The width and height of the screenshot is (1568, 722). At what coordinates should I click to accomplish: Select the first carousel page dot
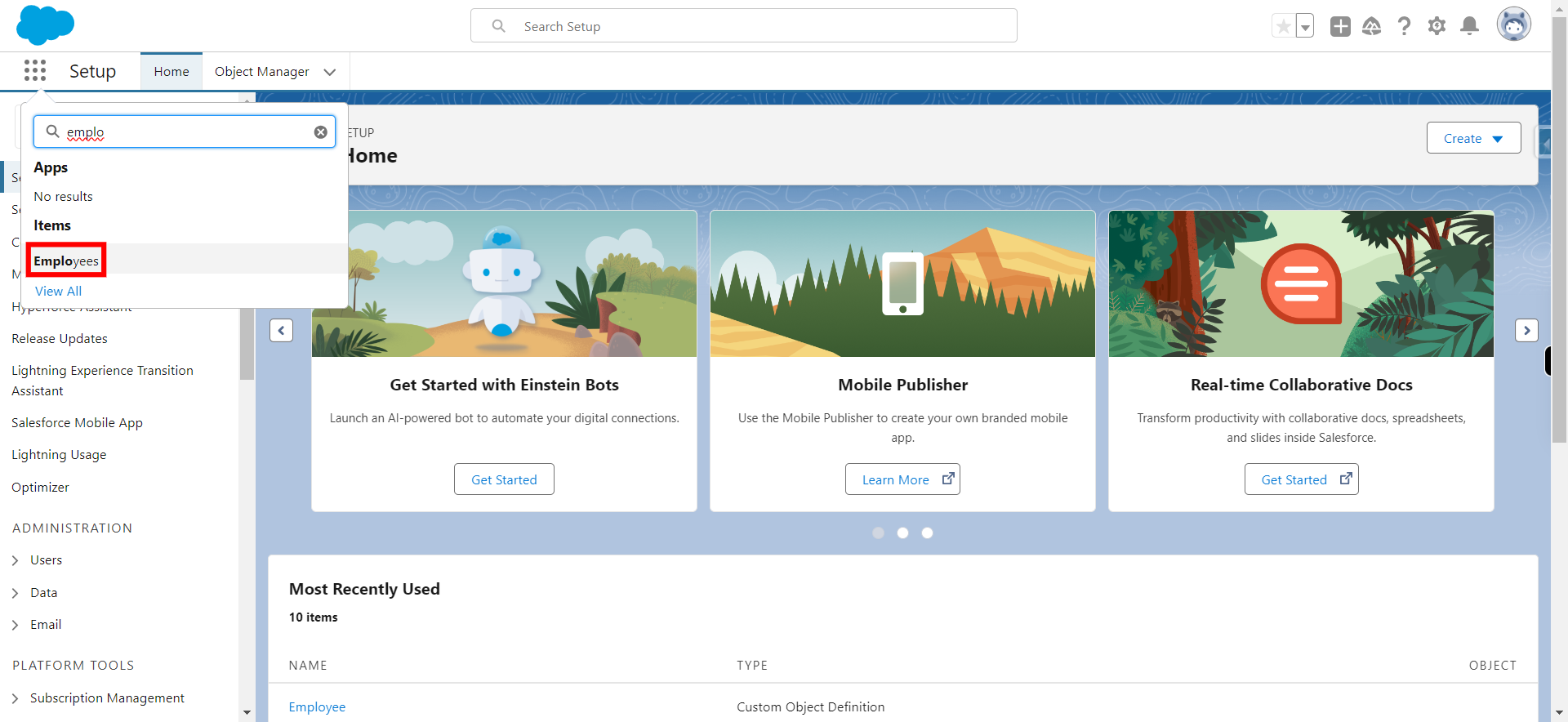(878, 533)
